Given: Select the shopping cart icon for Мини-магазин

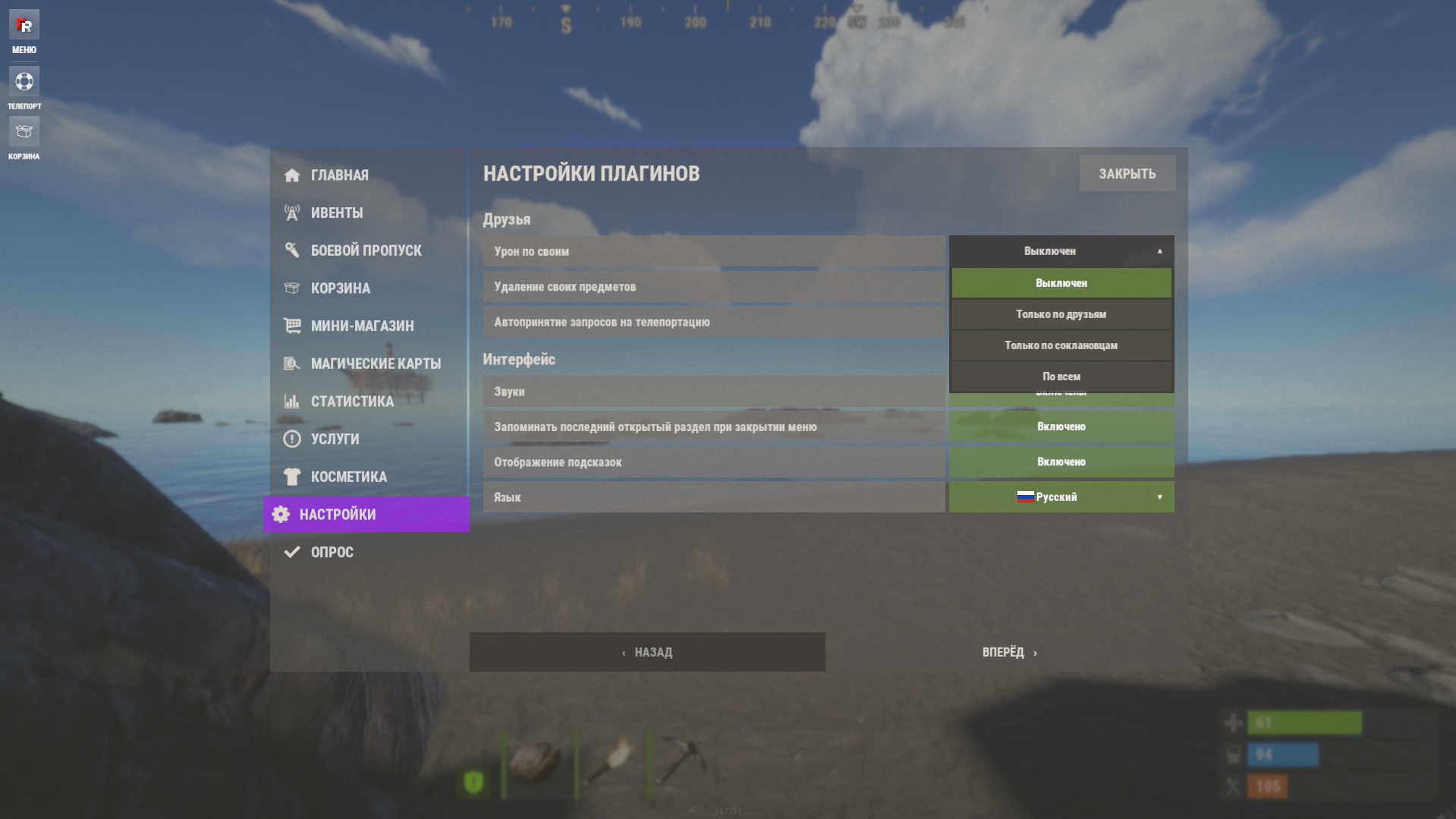Looking at the screenshot, I should (292, 326).
